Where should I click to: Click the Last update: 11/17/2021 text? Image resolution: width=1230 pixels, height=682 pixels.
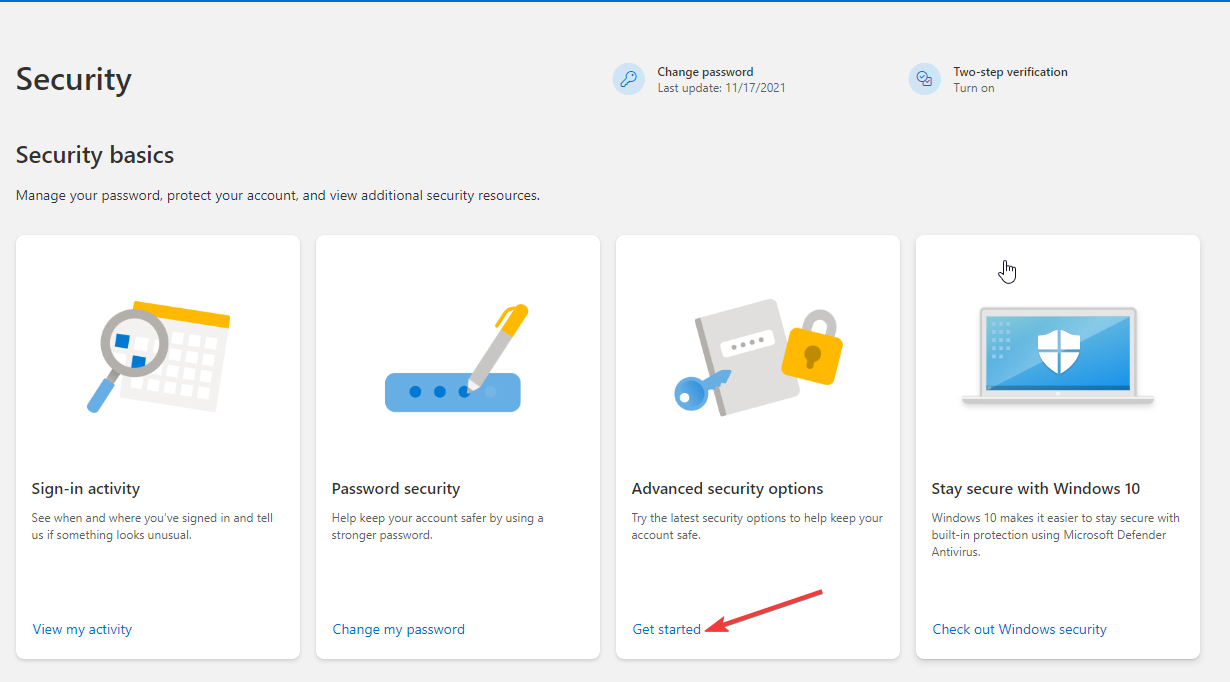721,88
